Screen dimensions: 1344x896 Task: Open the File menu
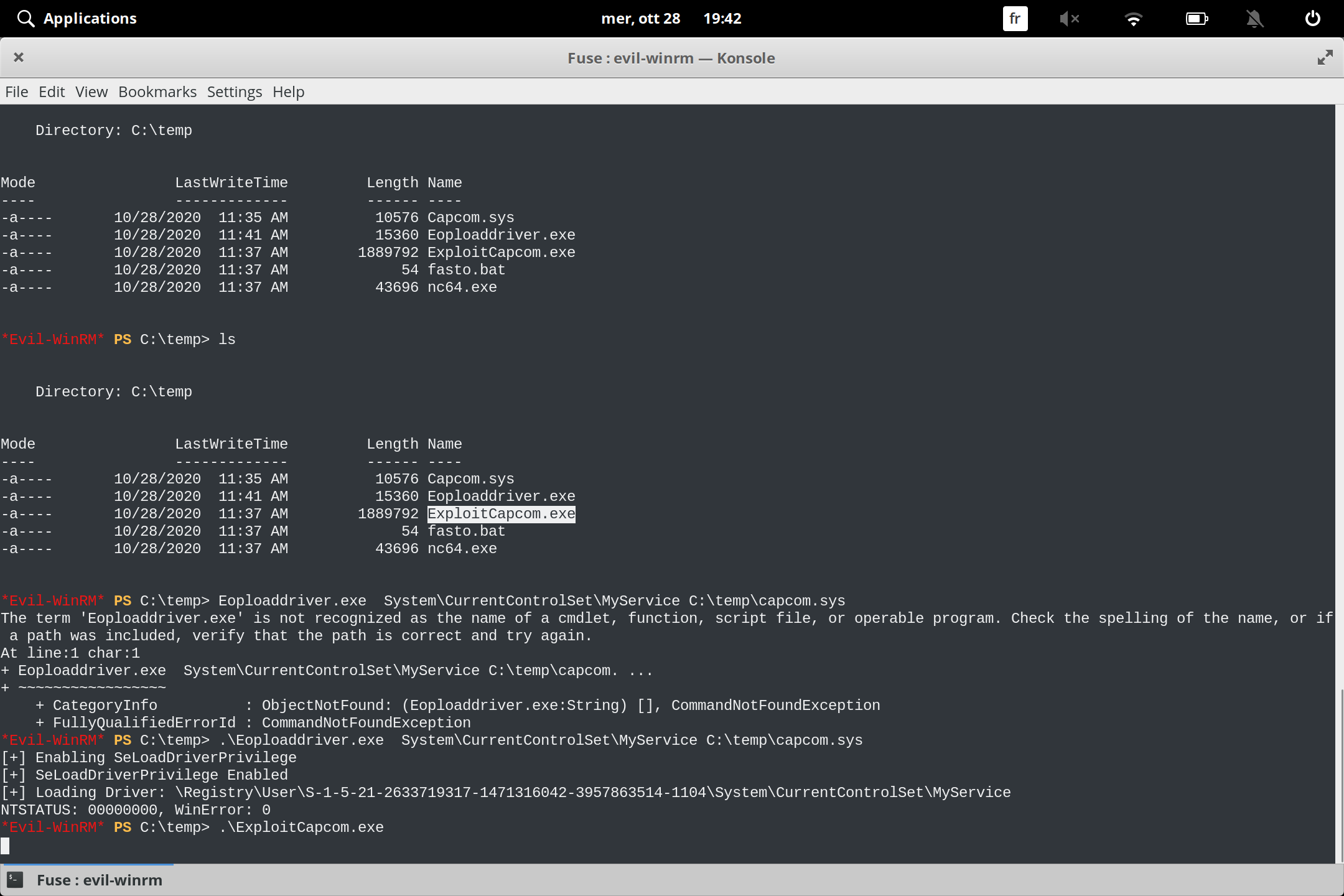pos(16,91)
